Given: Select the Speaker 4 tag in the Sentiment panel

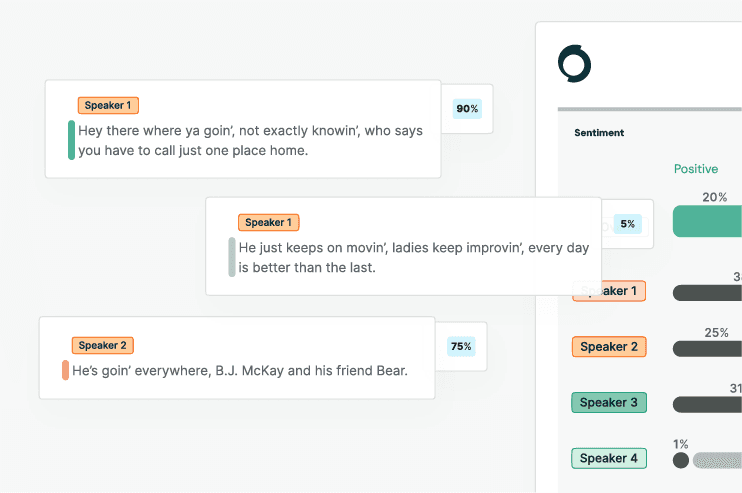Looking at the screenshot, I should (x=609, y=459).
